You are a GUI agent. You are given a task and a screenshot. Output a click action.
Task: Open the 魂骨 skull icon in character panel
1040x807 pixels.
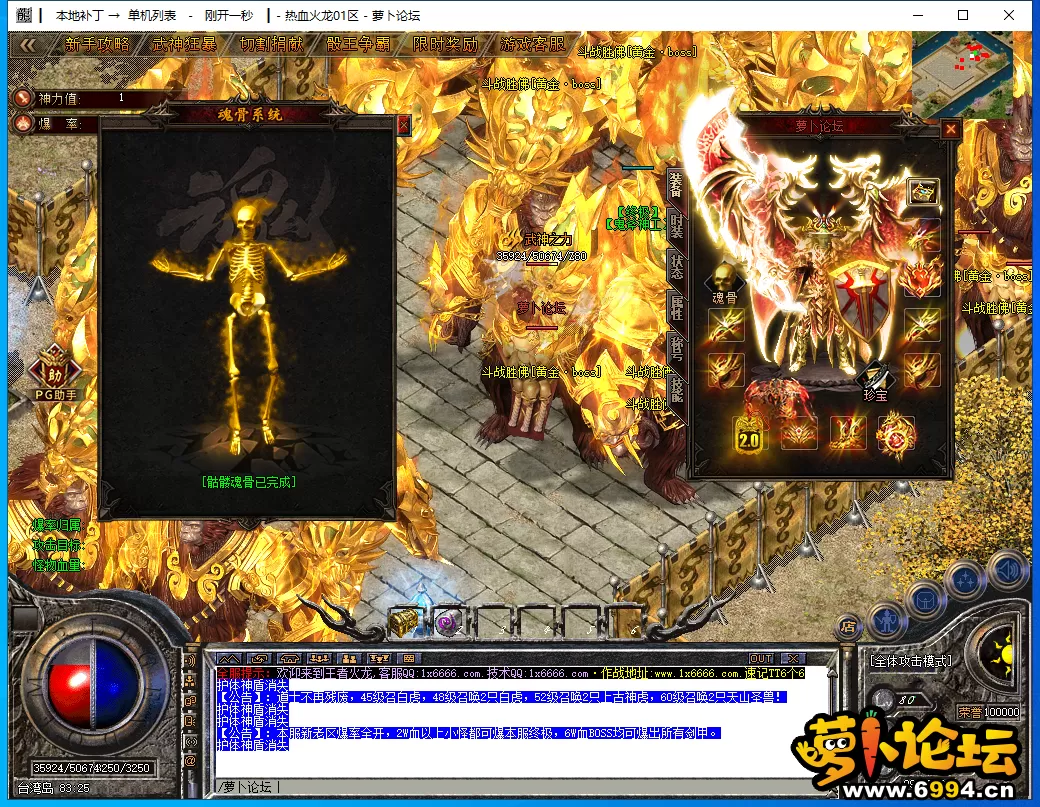pyautogui.click(x=724, y=284)
